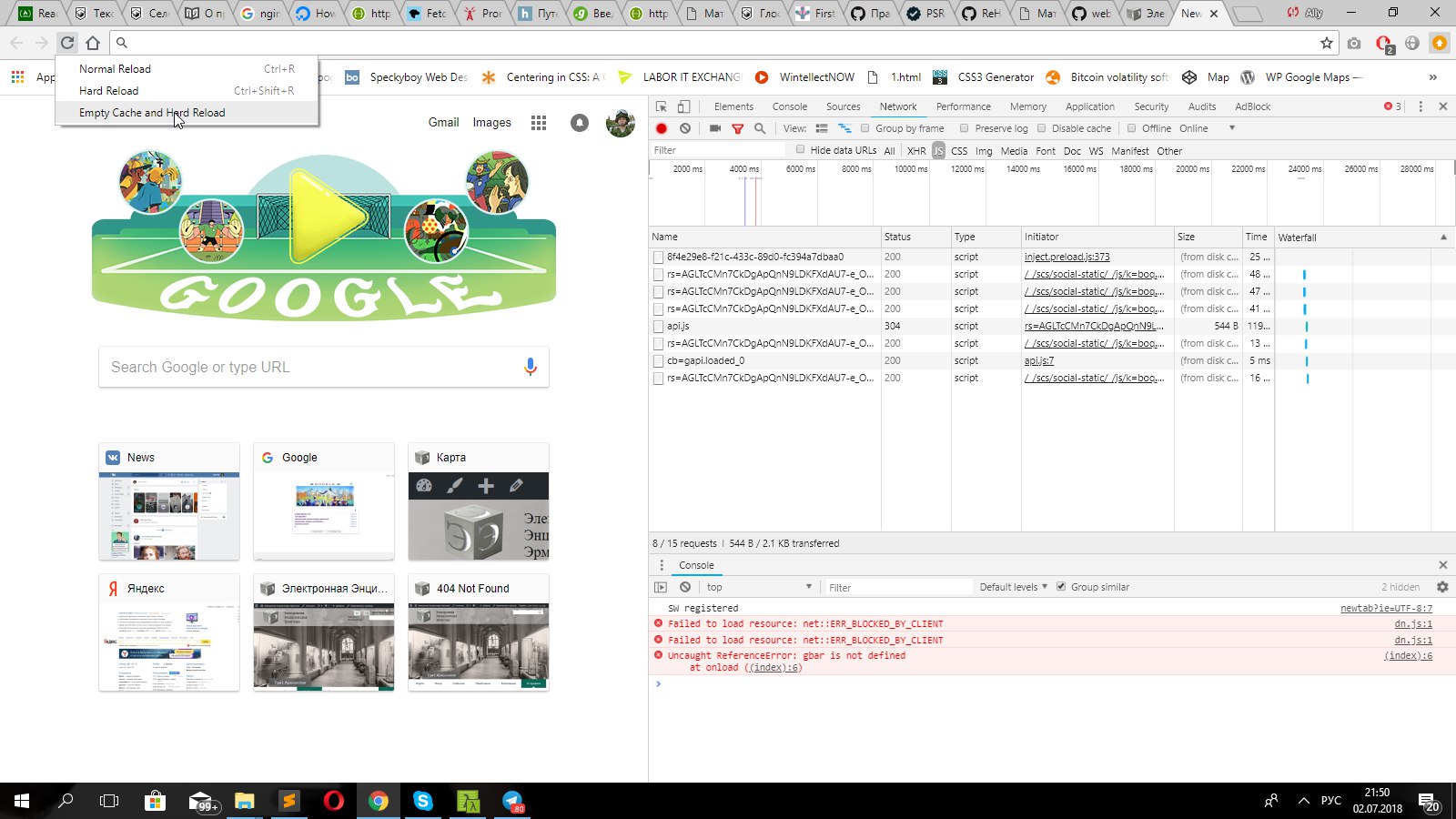Go to the browser home page icon
1456x819 pixels.
(x=93, y=43)
